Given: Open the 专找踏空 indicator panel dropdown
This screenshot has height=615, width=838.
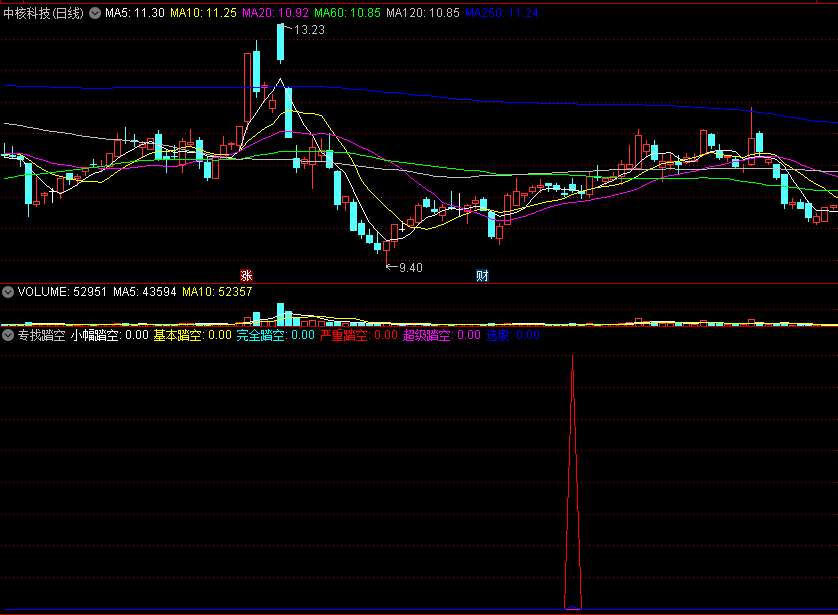Looking at the screenshot, I should point(7,335).
